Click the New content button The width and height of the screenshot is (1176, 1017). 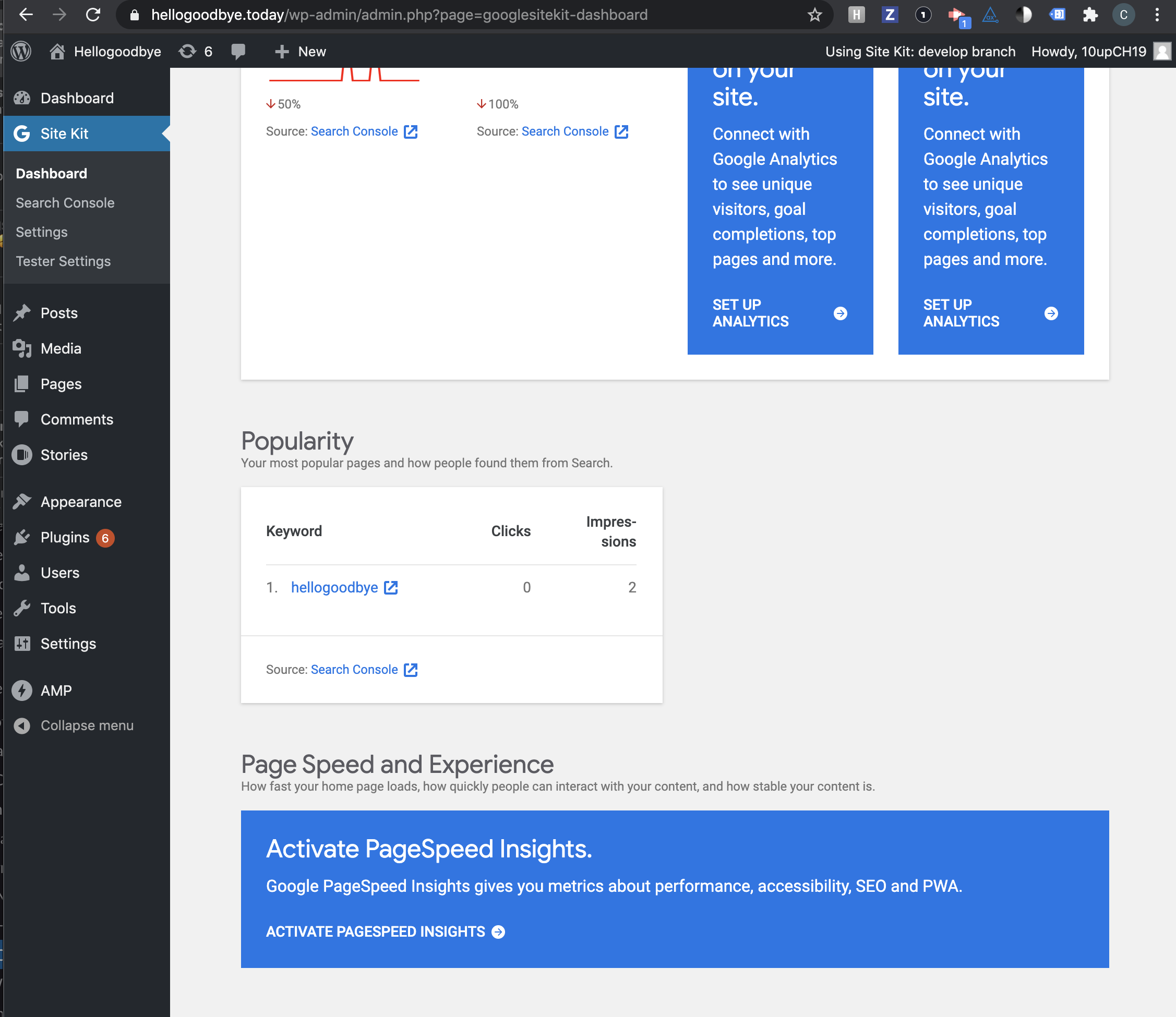coord(301,52)
